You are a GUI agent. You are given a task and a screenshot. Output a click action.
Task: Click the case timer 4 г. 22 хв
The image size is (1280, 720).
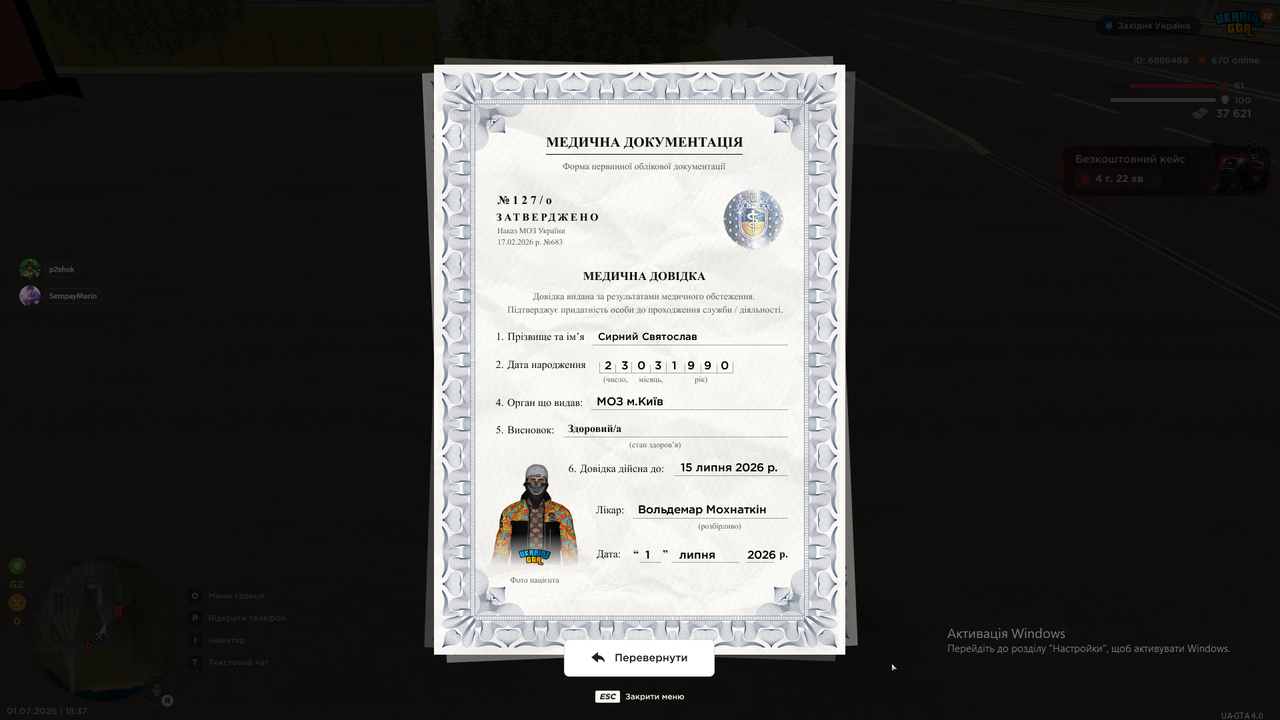[x=1119, y=178]
